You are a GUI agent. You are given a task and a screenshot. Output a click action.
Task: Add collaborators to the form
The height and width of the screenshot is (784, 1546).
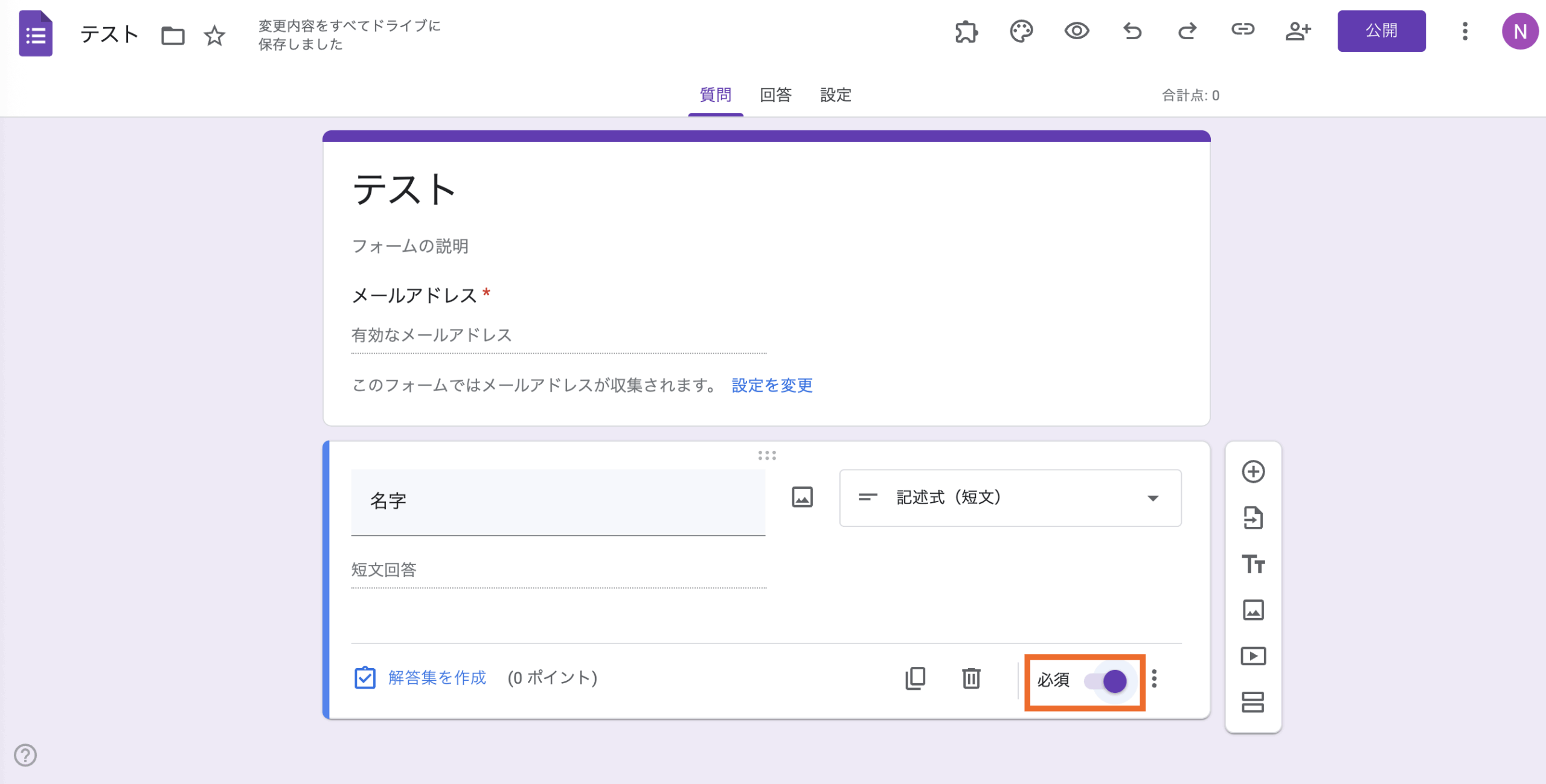click(1298, 31)
